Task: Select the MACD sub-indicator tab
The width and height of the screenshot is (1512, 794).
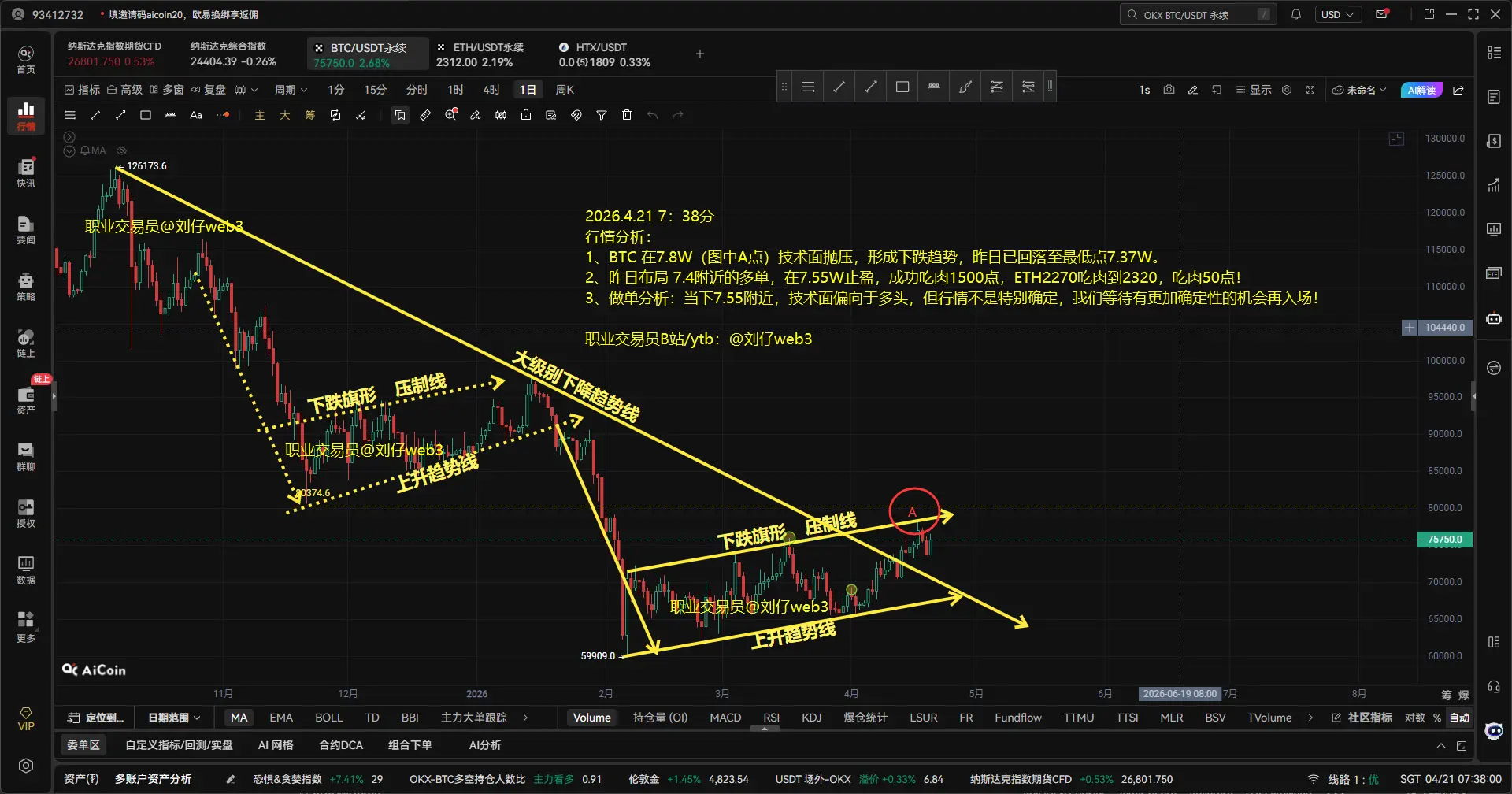Action: 725,718
